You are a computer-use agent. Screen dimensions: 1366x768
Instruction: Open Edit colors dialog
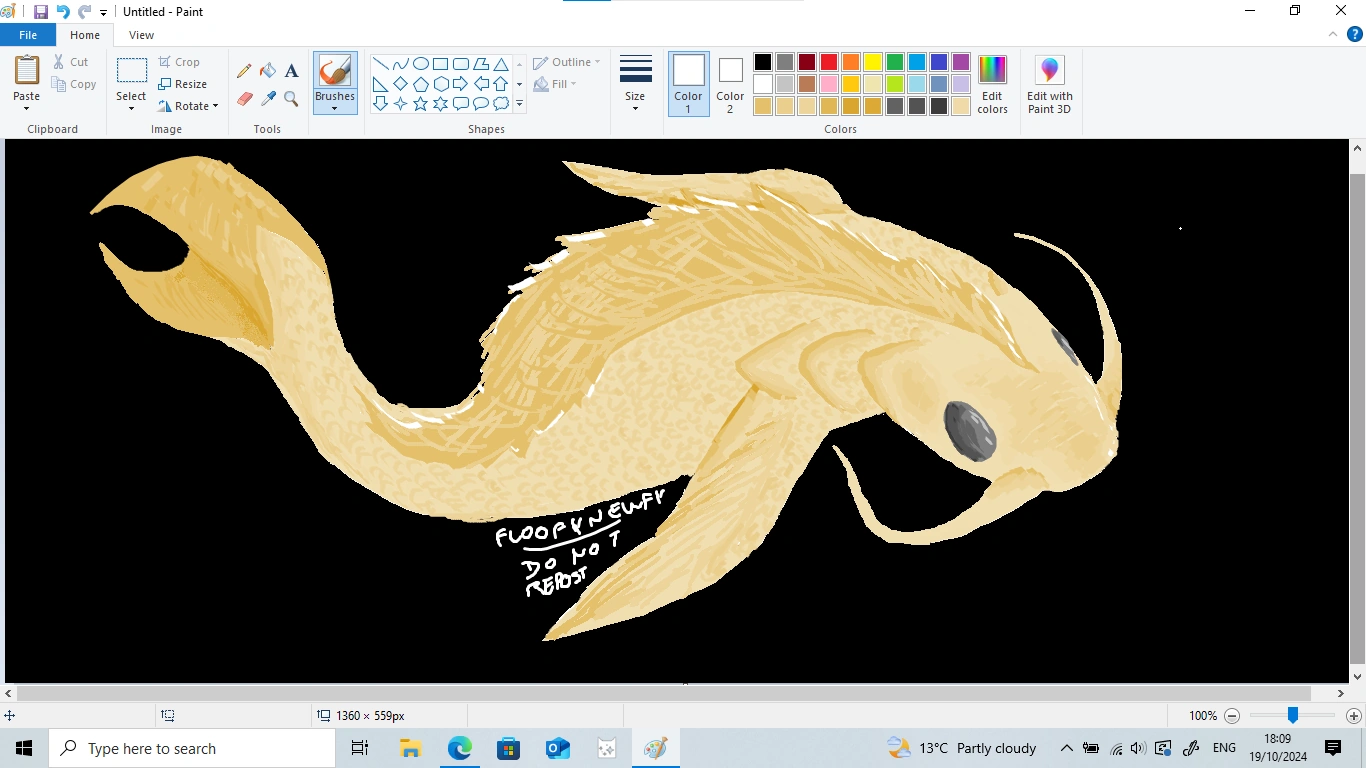point(992,84)
